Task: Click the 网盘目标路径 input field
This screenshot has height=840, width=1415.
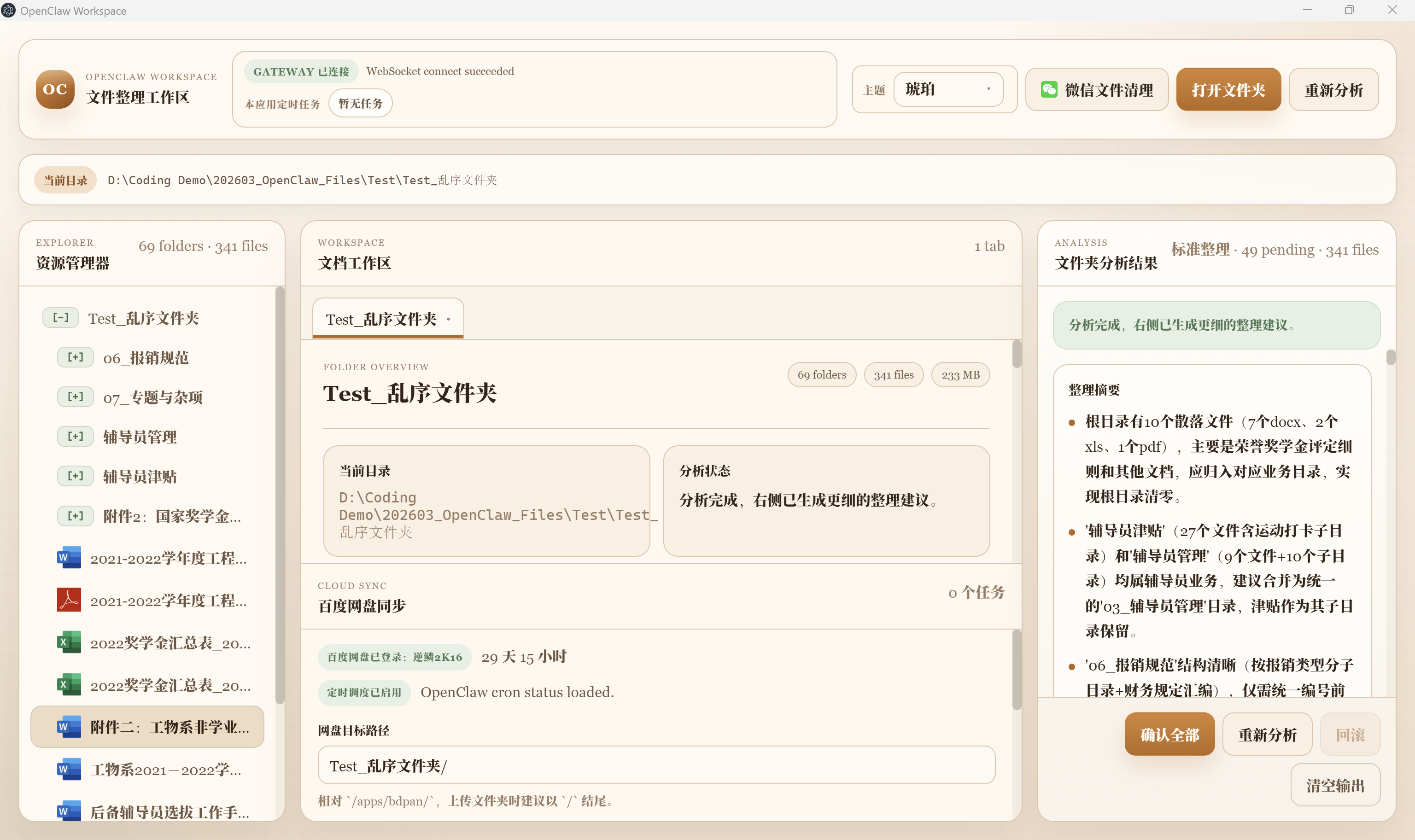Action: click(x=656, y=765)
